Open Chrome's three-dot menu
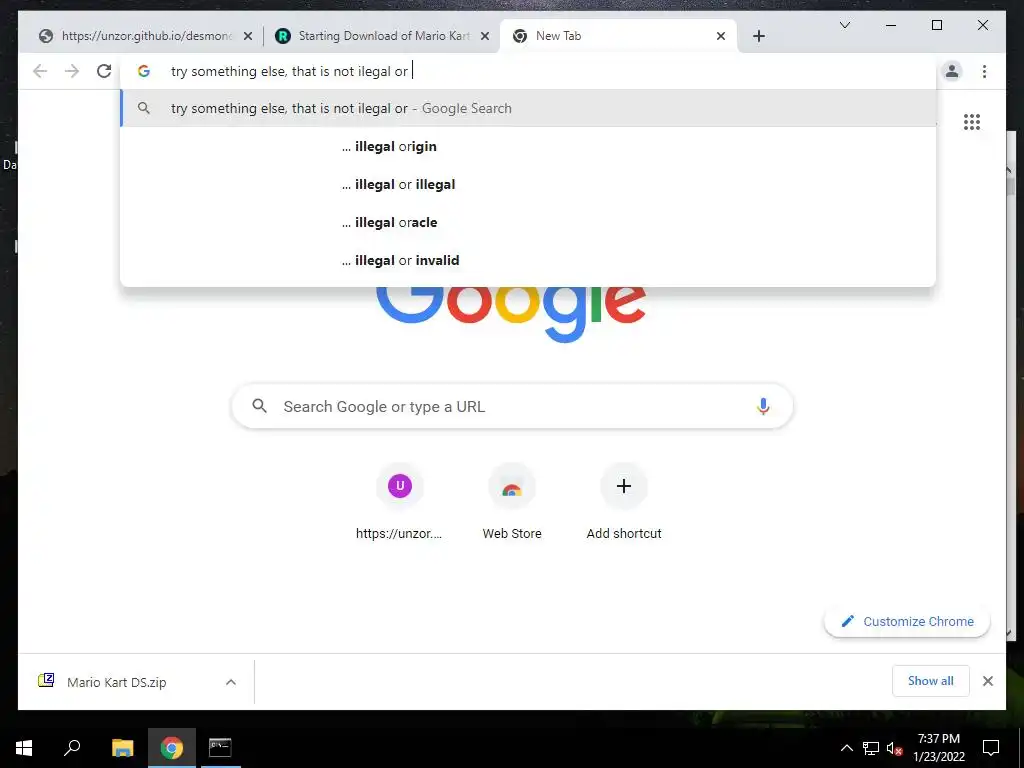 [984, 71]
